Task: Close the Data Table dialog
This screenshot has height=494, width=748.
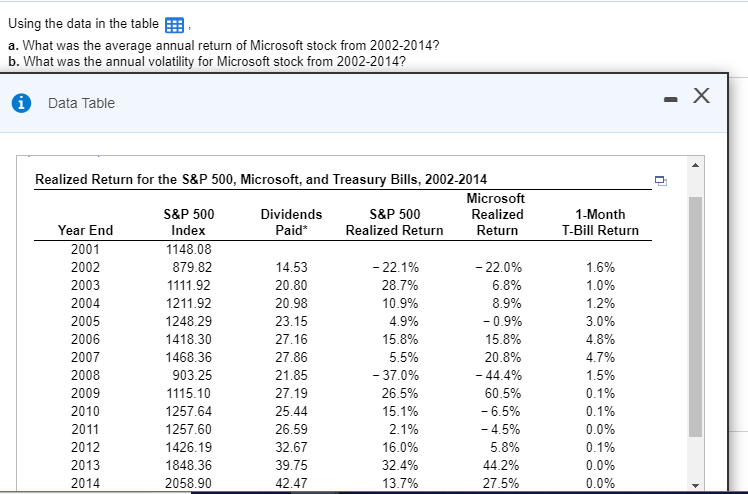Action: click(x=701, y=96)
